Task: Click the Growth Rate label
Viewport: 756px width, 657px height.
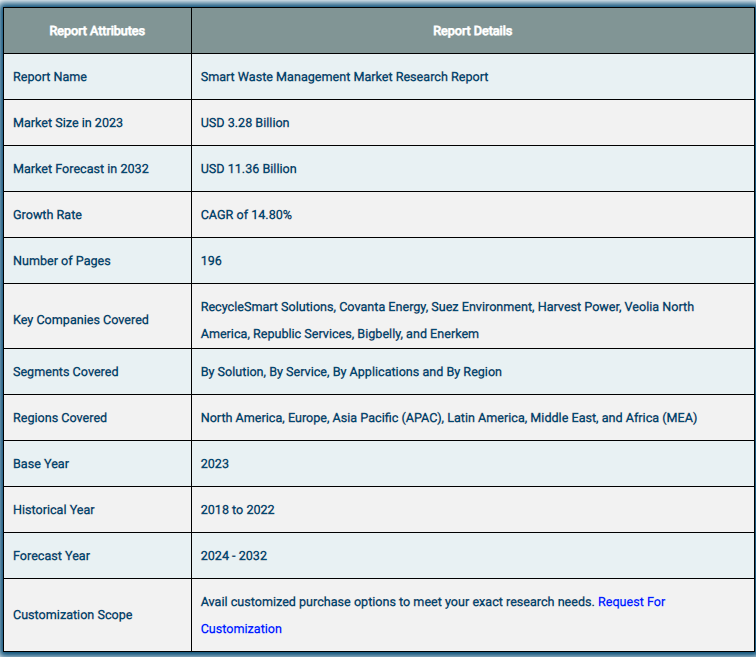Action: point(48,215)
